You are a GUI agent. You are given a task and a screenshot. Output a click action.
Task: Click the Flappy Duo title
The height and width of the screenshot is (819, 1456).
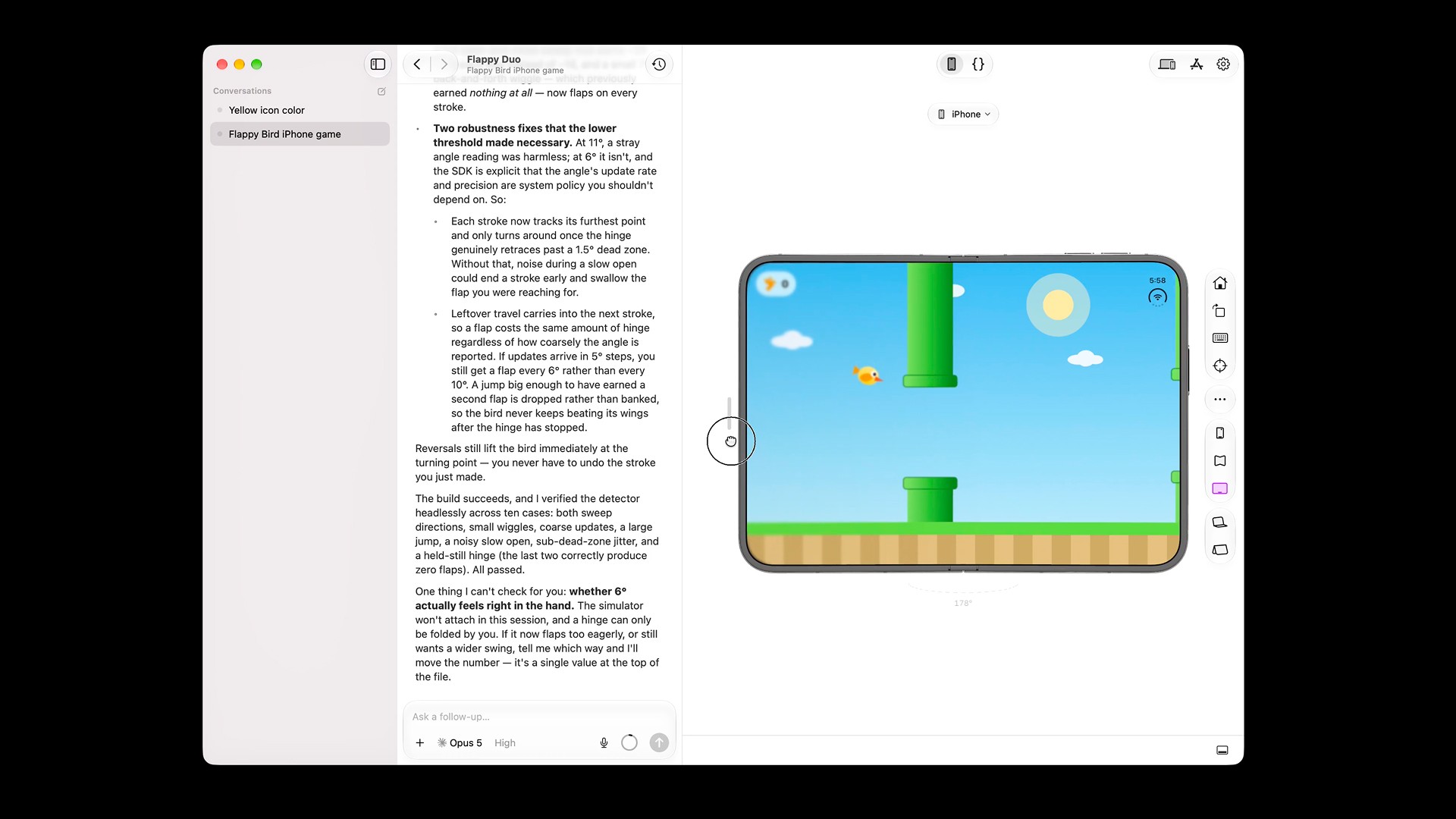pyautogui.click(x=494, y=59)
